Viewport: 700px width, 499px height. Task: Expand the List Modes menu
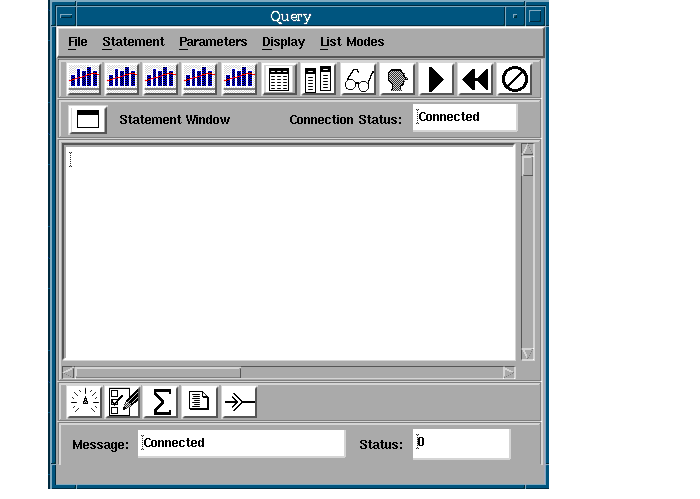coord(352,42)
